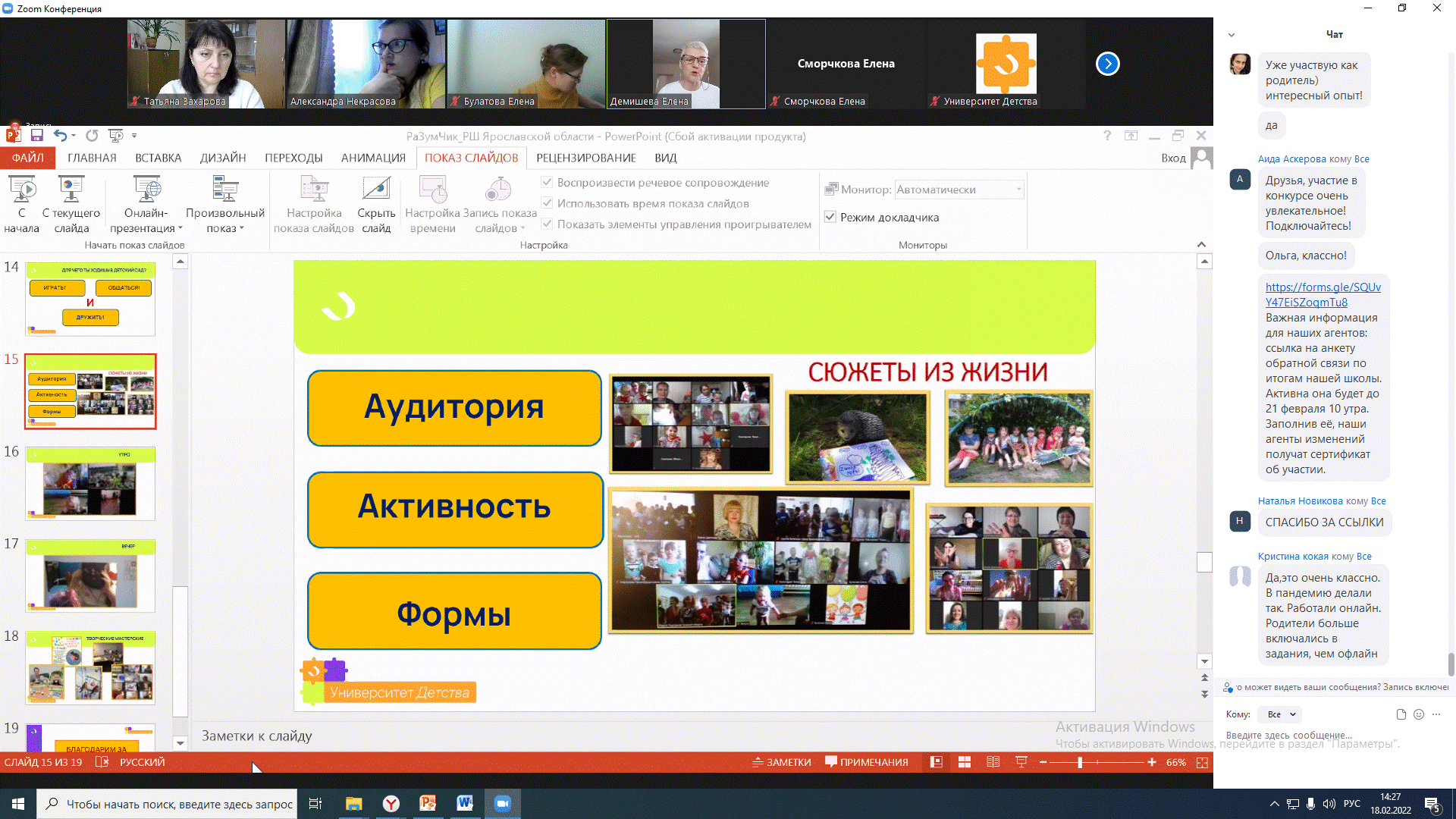Switch to Normal view icon

click(x=936, y=762)
